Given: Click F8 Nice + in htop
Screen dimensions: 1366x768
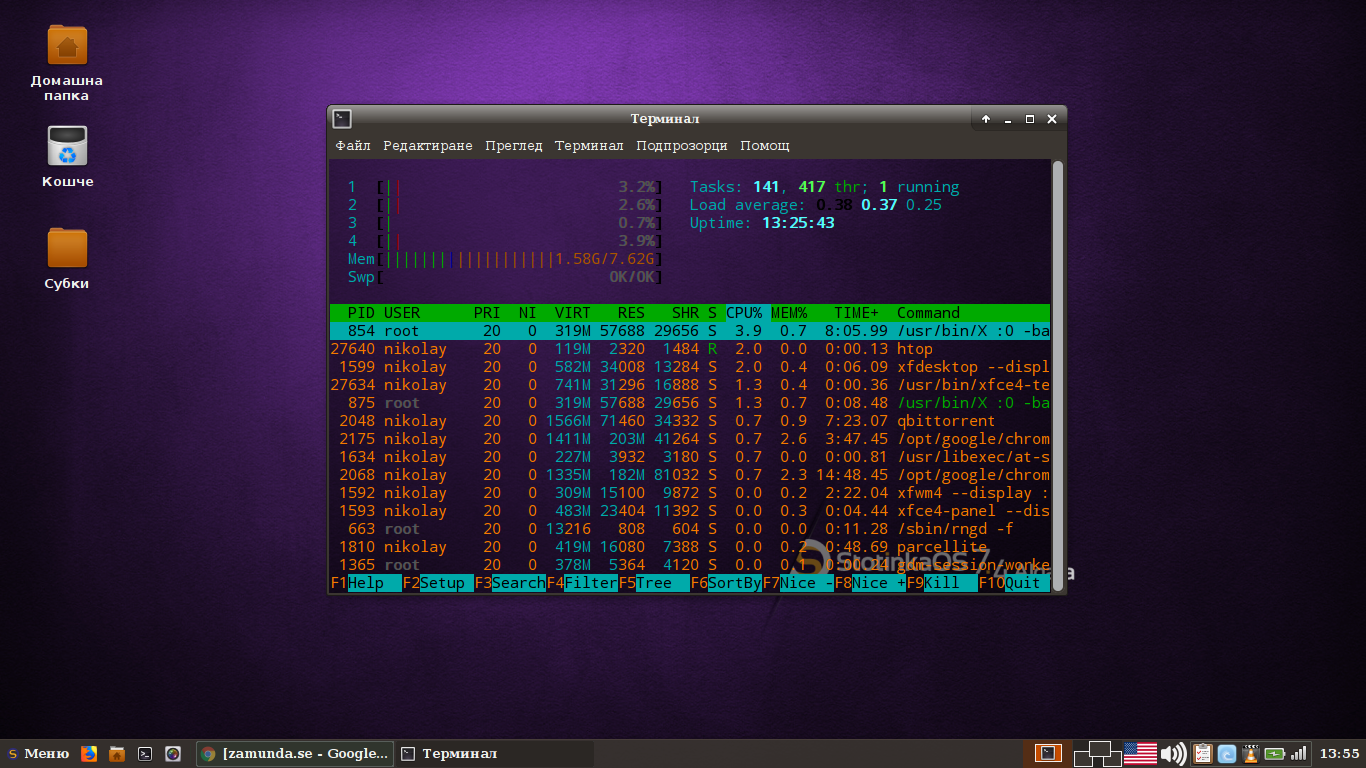Looking at the screenshot, I should [x=870, y=583].
